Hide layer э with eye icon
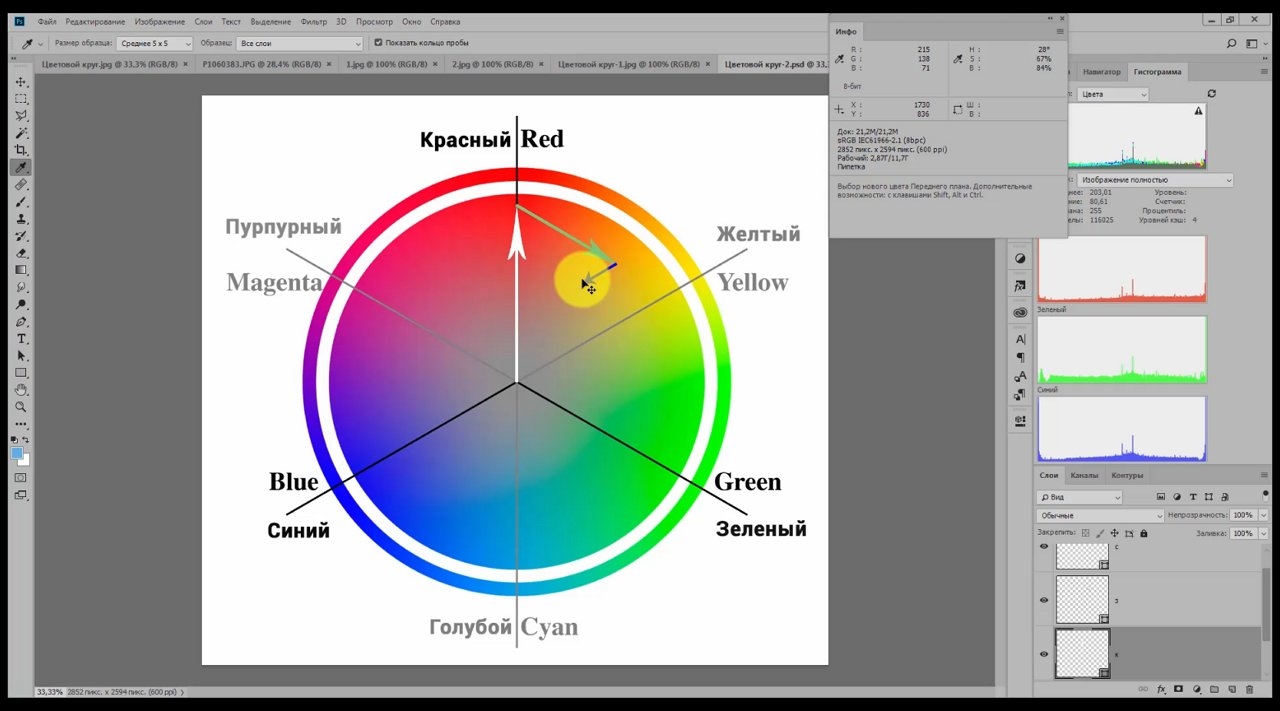Image resolution: width=1280 pixels, height=711 pixels. pos(1044,600)
